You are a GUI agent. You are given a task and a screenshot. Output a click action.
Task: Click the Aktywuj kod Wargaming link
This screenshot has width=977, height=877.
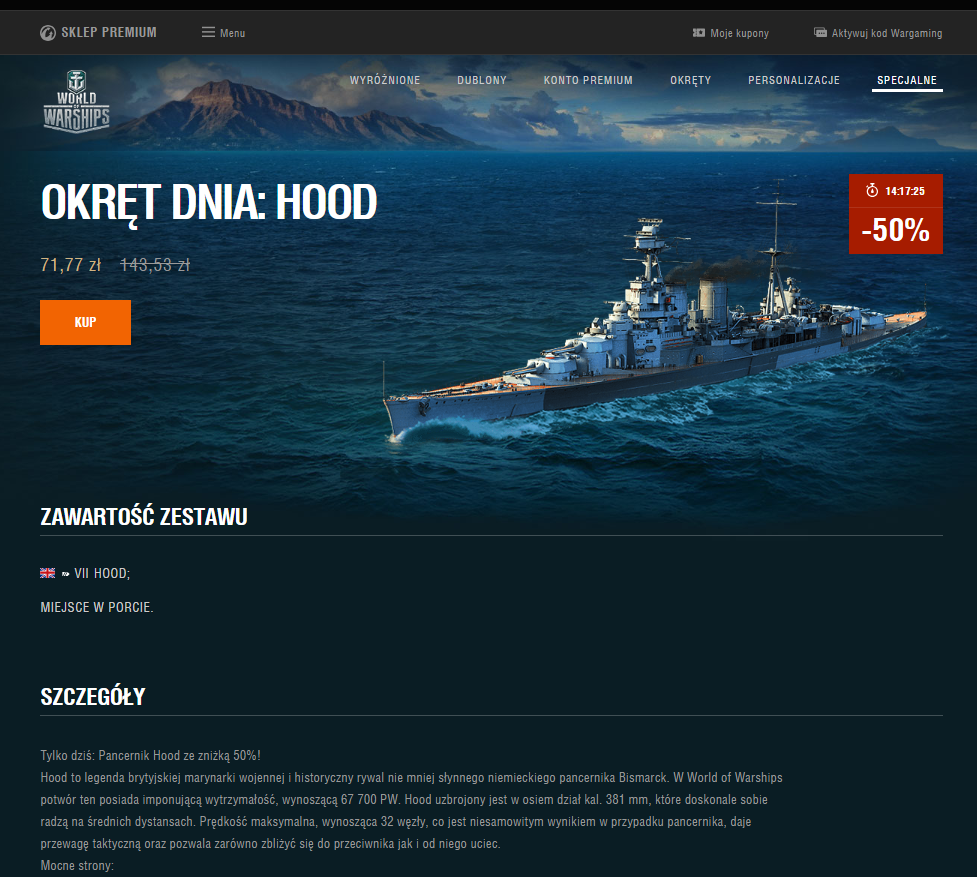click(887, 33)
